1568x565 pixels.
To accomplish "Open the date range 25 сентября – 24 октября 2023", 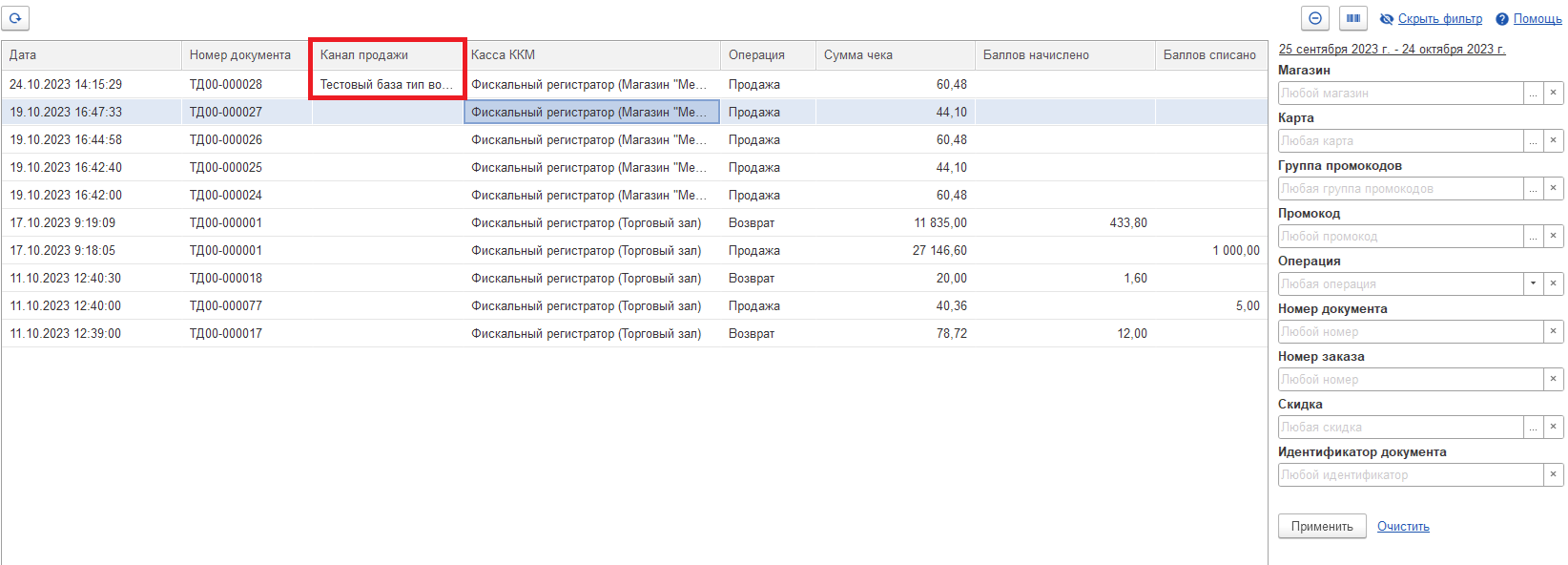I will (1392, 49).
